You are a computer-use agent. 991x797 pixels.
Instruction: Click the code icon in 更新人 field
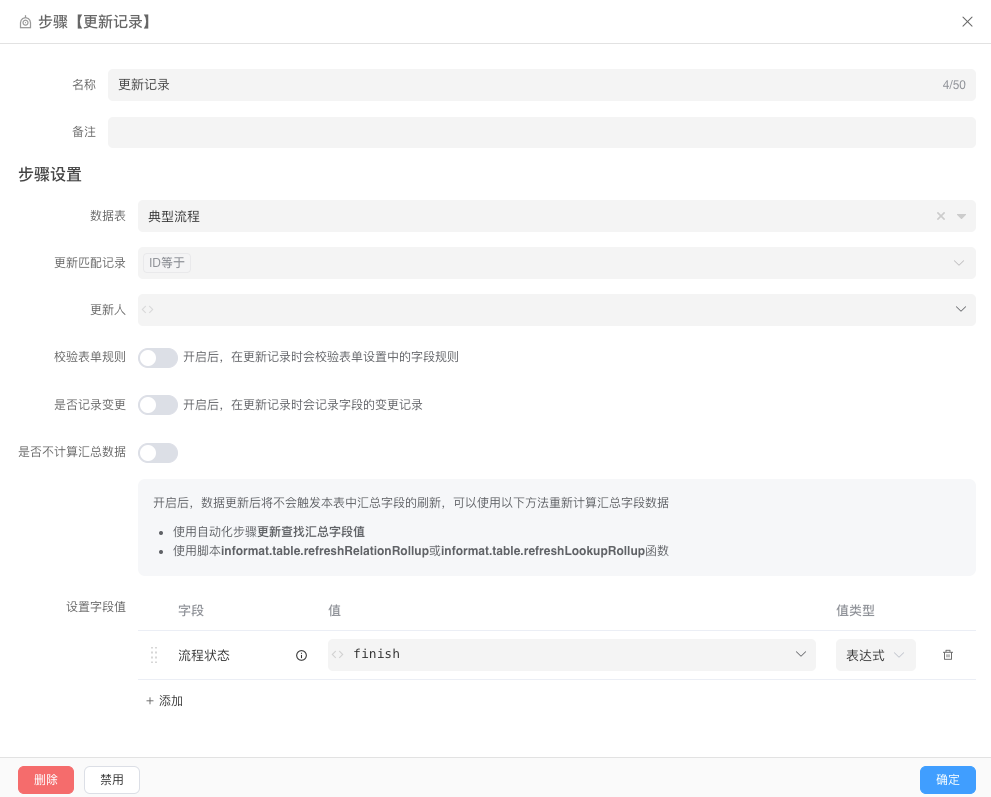(148, 310)
